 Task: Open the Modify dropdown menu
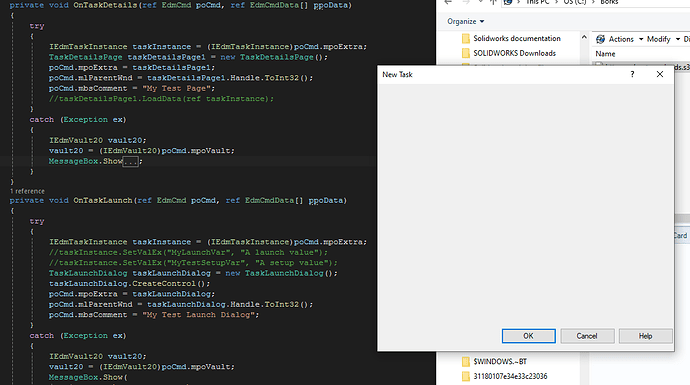coord(663,39)
